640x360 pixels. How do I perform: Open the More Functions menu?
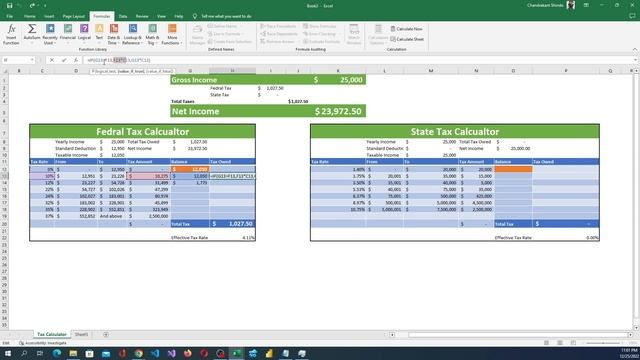[x=172, y=34]
